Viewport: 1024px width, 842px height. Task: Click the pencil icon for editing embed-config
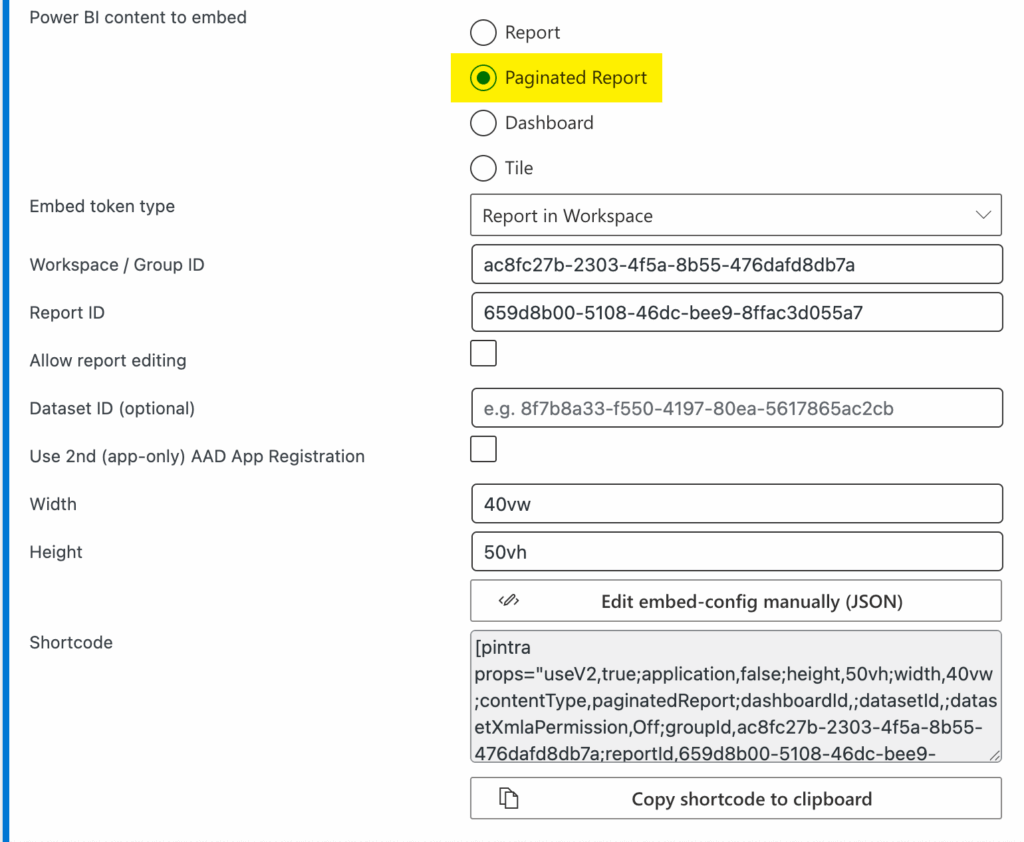[509, 601]
